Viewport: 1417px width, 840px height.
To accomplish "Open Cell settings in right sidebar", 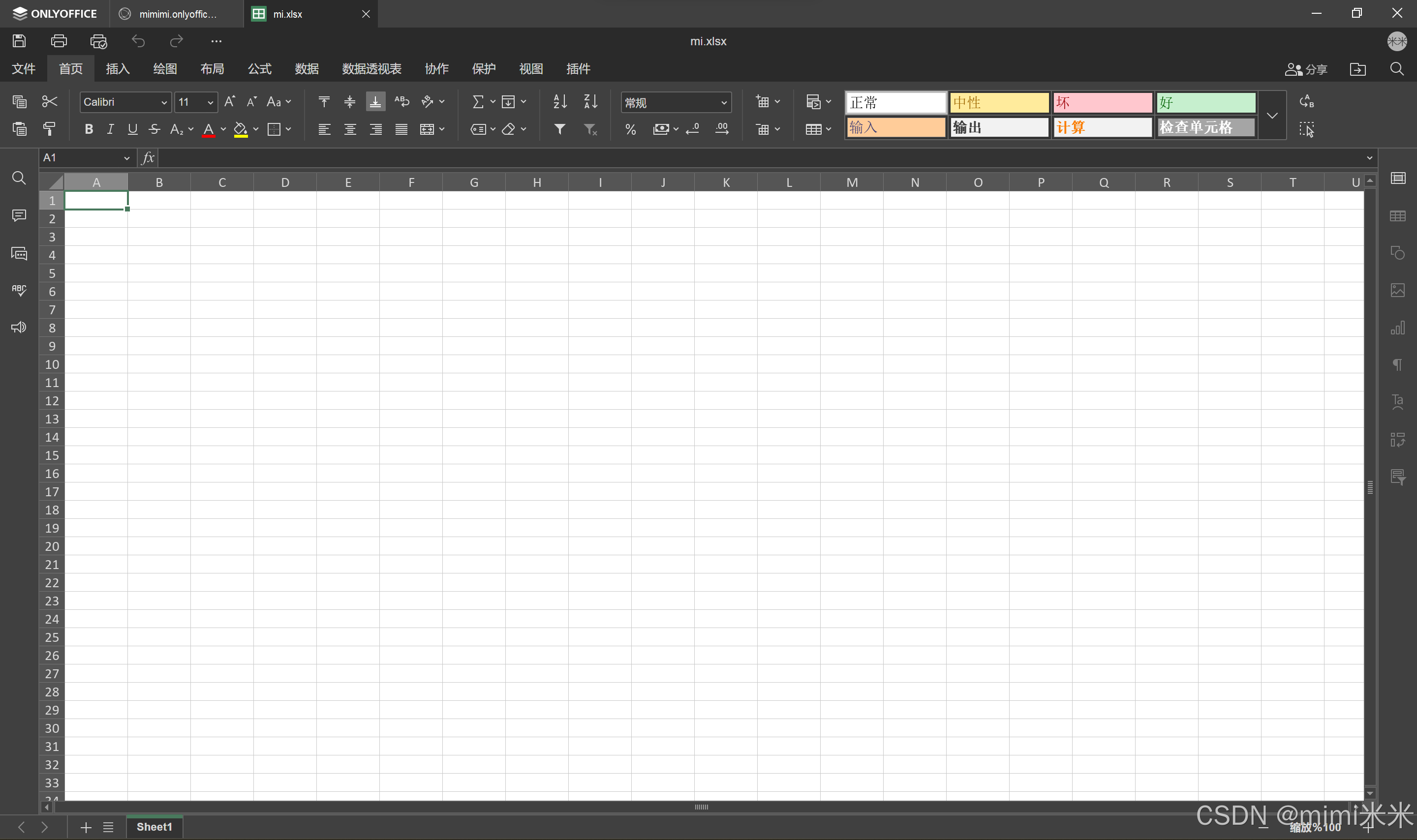I will point(1398,179).
